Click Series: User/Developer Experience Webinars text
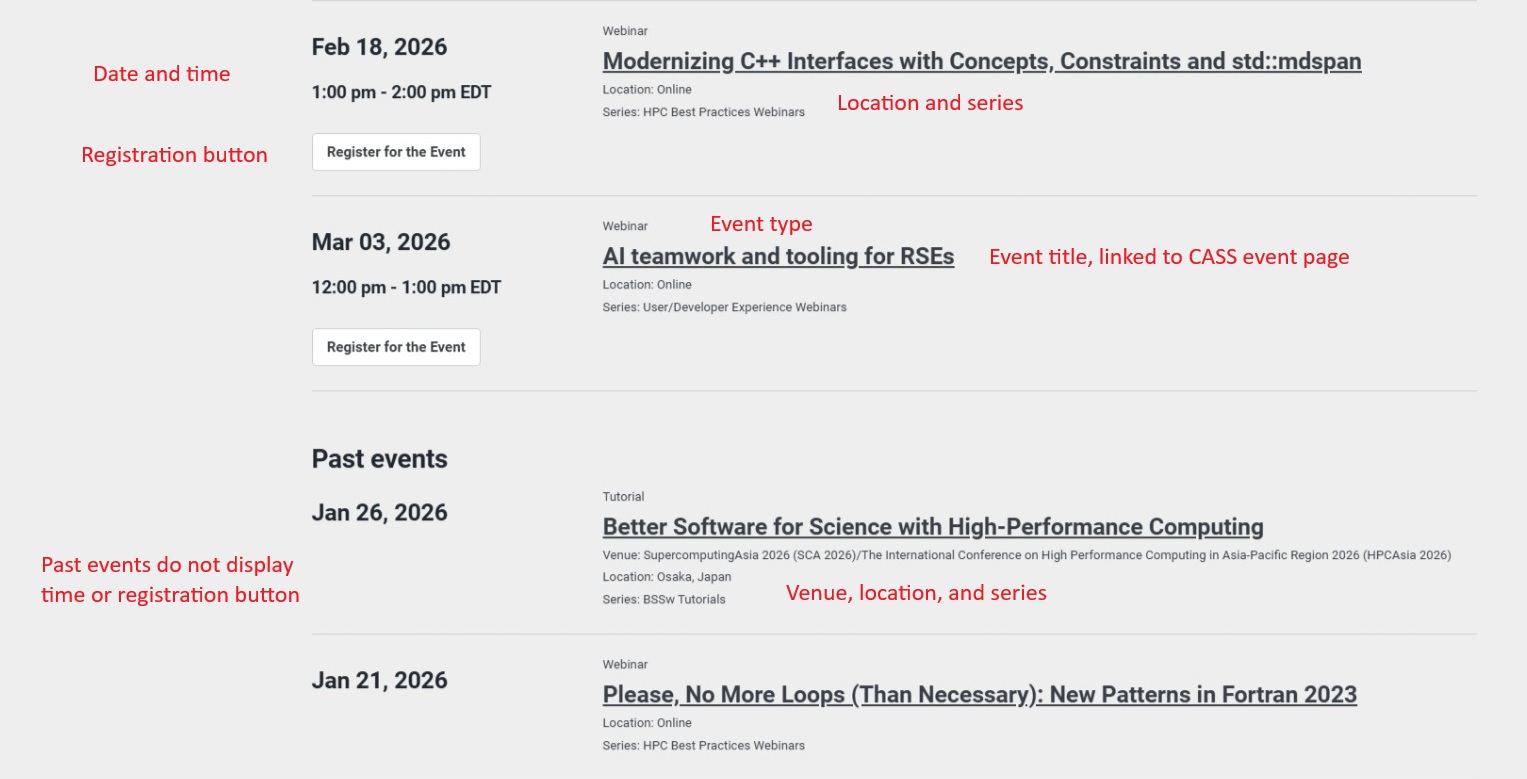The width and height of the screenshot is (1527, 779). [724, 307]
